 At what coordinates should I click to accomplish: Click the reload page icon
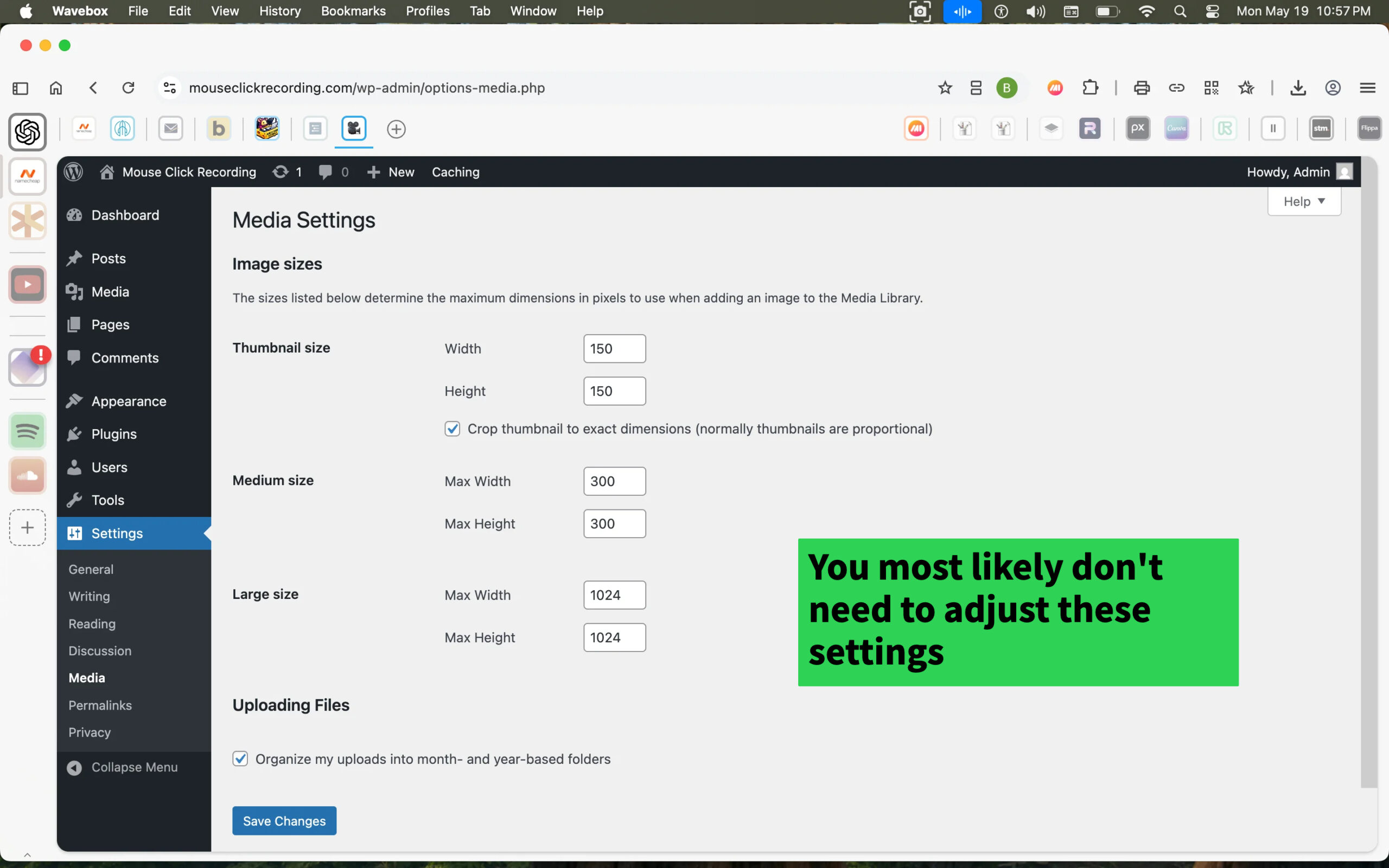129,88
